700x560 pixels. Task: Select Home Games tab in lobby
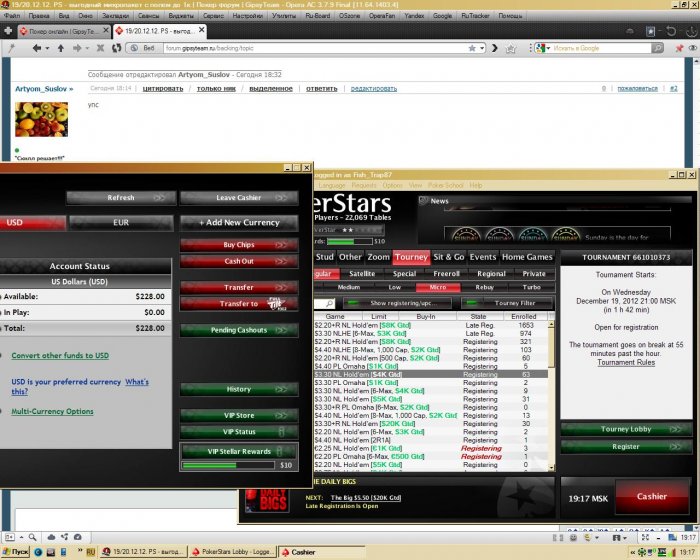click(x=527, y=257)
